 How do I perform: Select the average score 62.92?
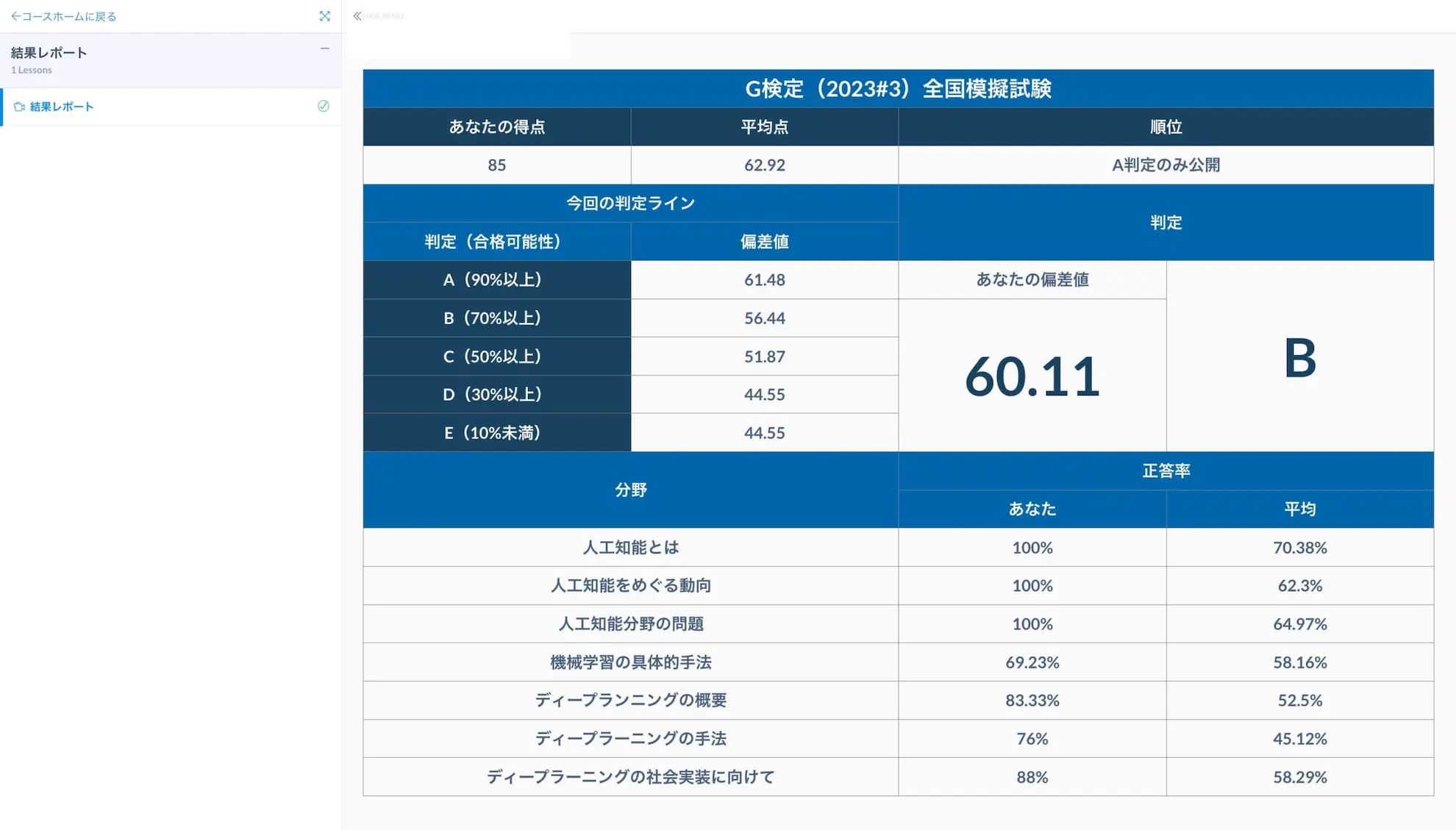(x=765, y=165)
